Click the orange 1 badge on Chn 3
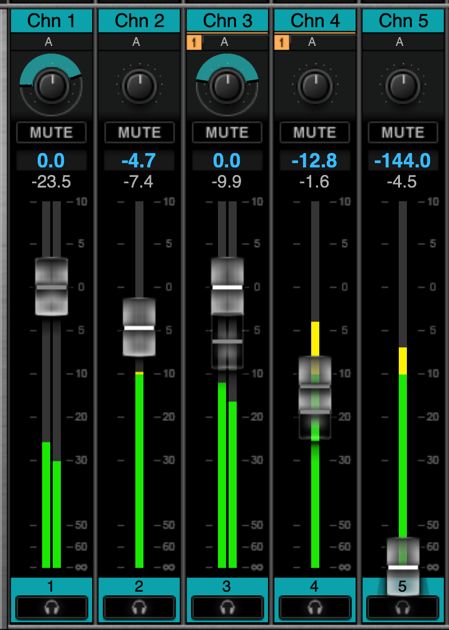The width and height of the screenshot is (449, 630). pos(194,42)
